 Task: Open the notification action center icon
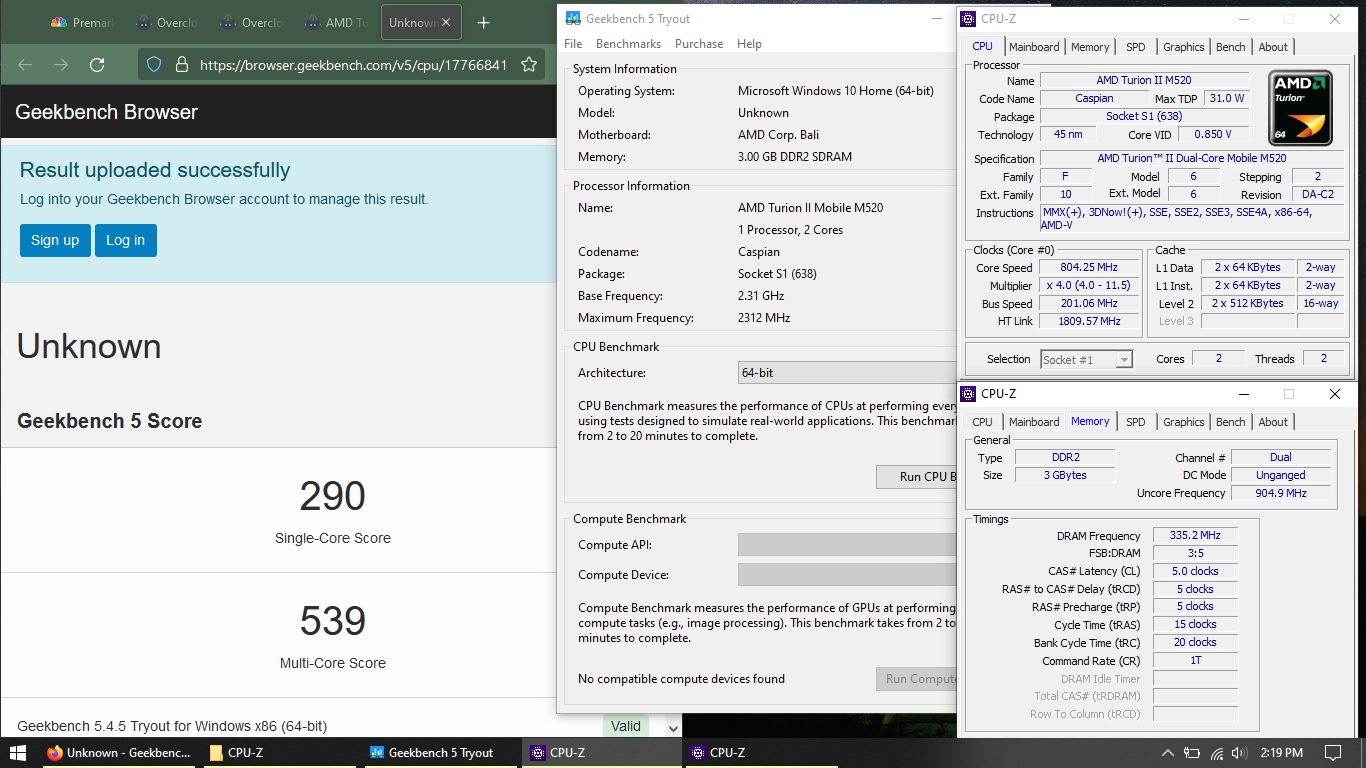point(1333,753)
